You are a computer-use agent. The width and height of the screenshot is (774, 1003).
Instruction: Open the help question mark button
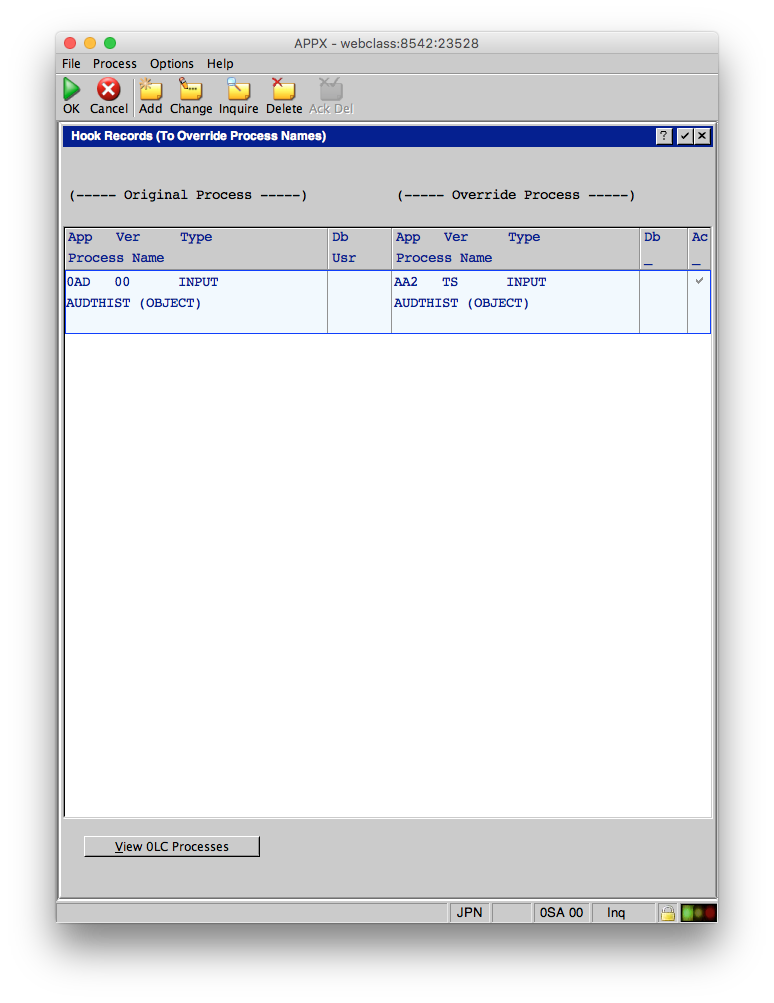pos(664,136)
